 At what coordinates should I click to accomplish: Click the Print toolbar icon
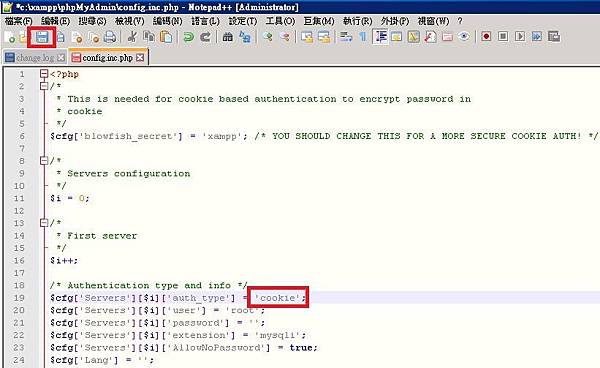(110, 37)
